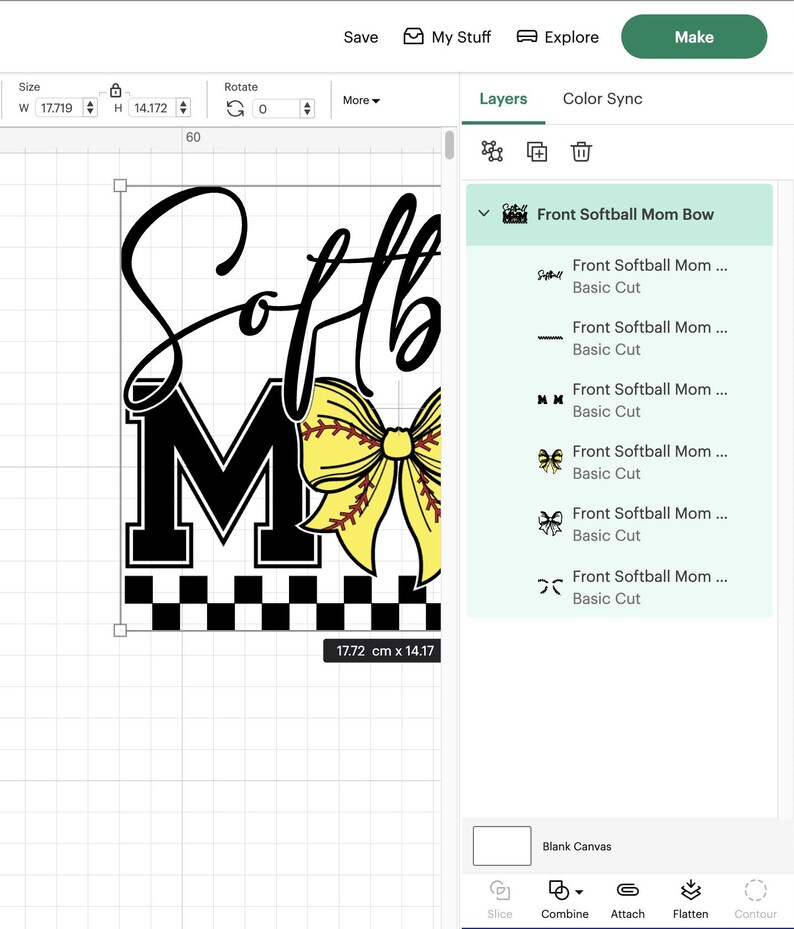Click the height stepper arrows
The height and width of the screenshot is (929, 794).
(183, 108)
